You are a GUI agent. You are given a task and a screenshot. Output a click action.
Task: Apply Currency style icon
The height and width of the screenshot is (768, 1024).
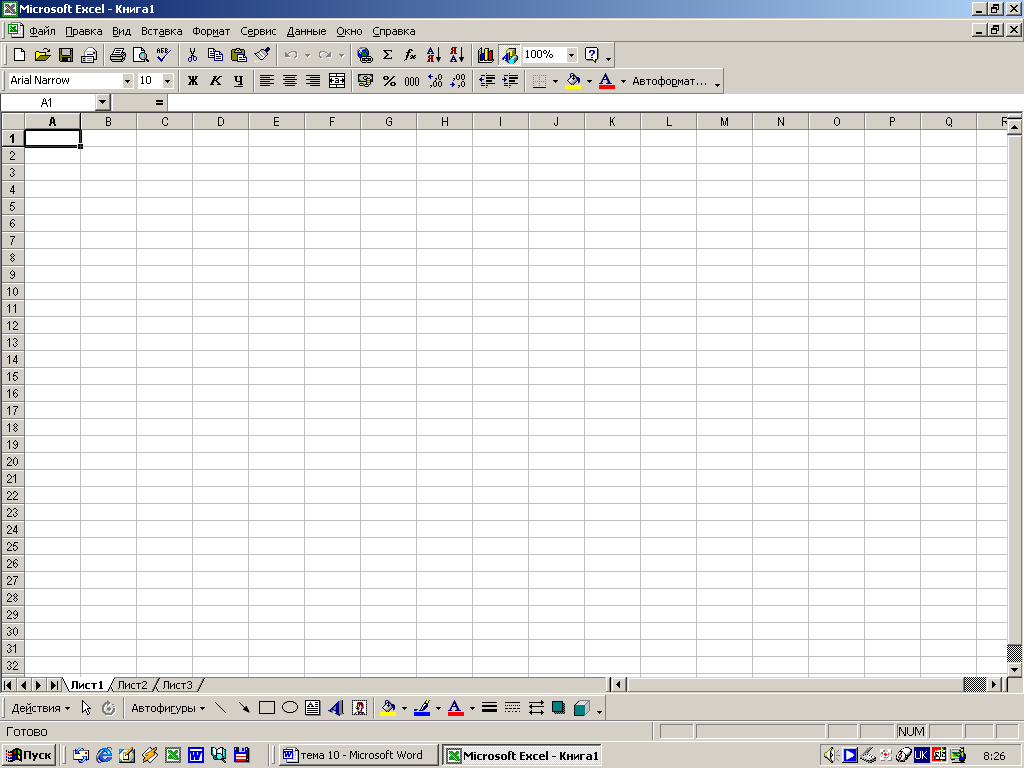pos(366,81)
